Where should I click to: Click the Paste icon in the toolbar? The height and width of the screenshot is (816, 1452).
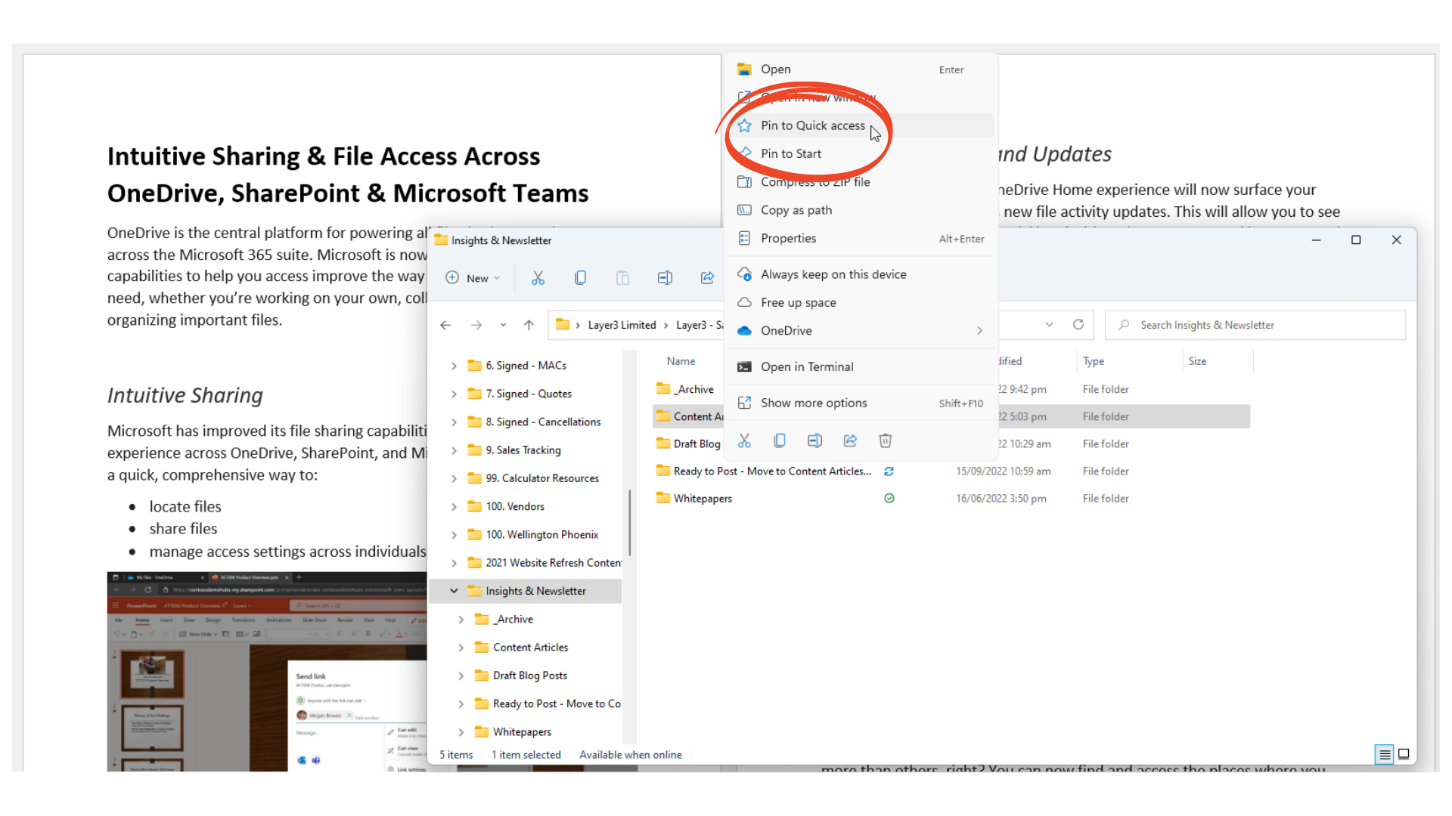coord(623,277)
